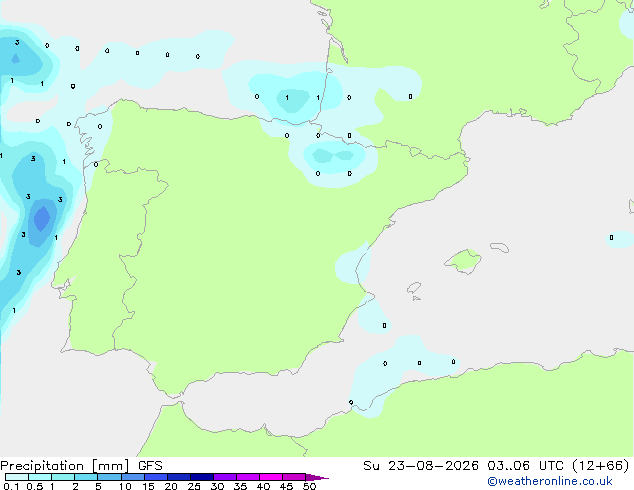
Task: Click the '50' legend scale value
Action: (x=309, y=486)
